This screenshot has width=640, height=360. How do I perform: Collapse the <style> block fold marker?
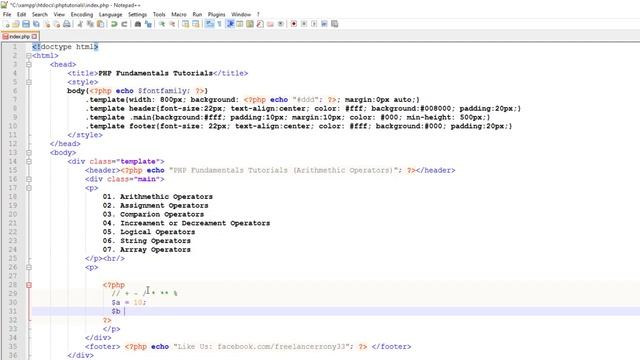[29, 82]
